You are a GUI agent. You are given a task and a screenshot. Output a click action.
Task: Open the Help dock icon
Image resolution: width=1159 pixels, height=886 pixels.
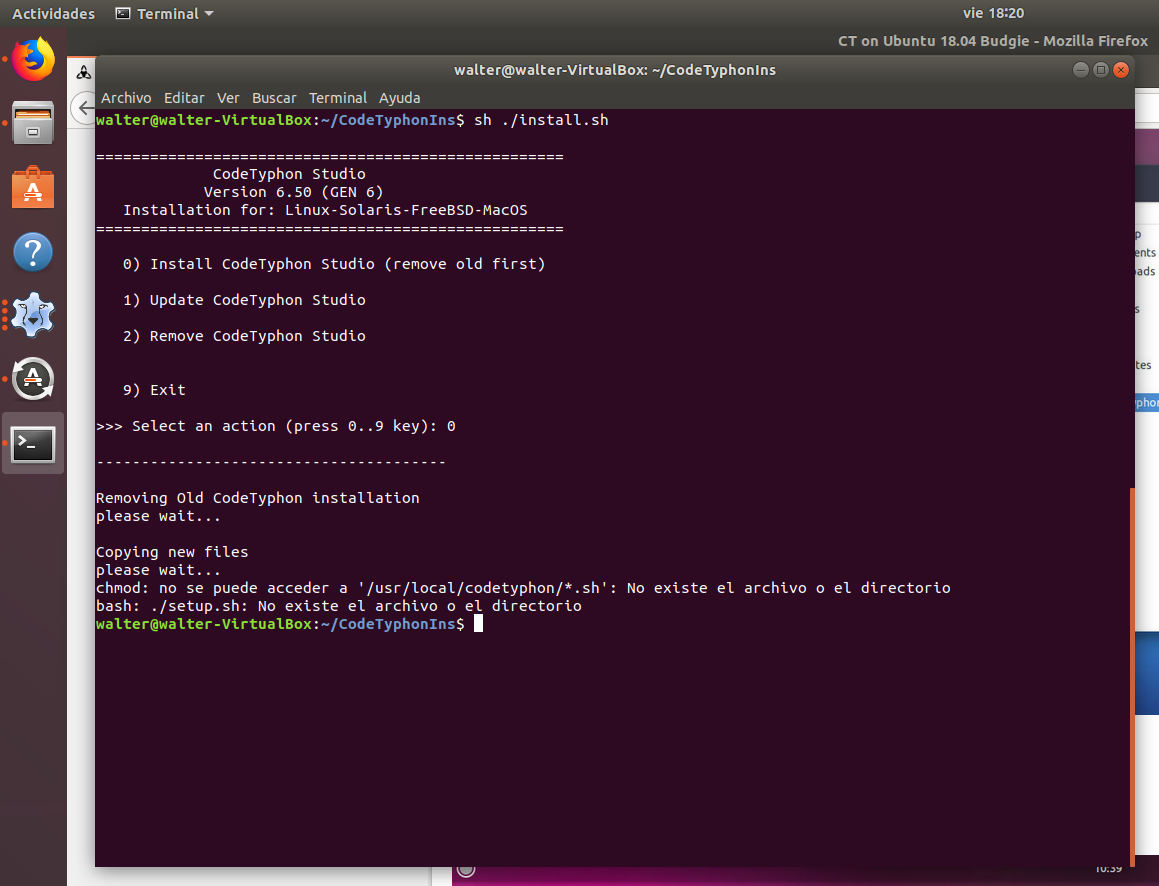[x=33, y=252]
